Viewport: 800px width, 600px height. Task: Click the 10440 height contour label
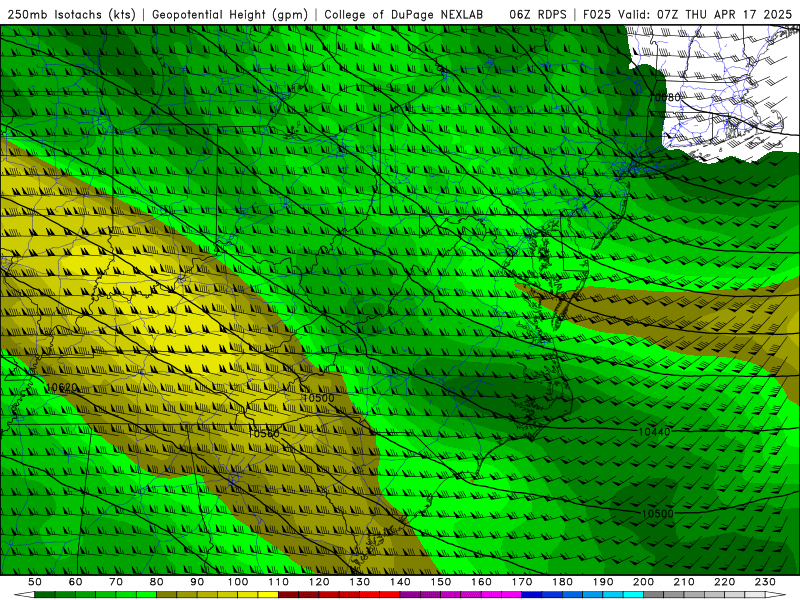654,432
